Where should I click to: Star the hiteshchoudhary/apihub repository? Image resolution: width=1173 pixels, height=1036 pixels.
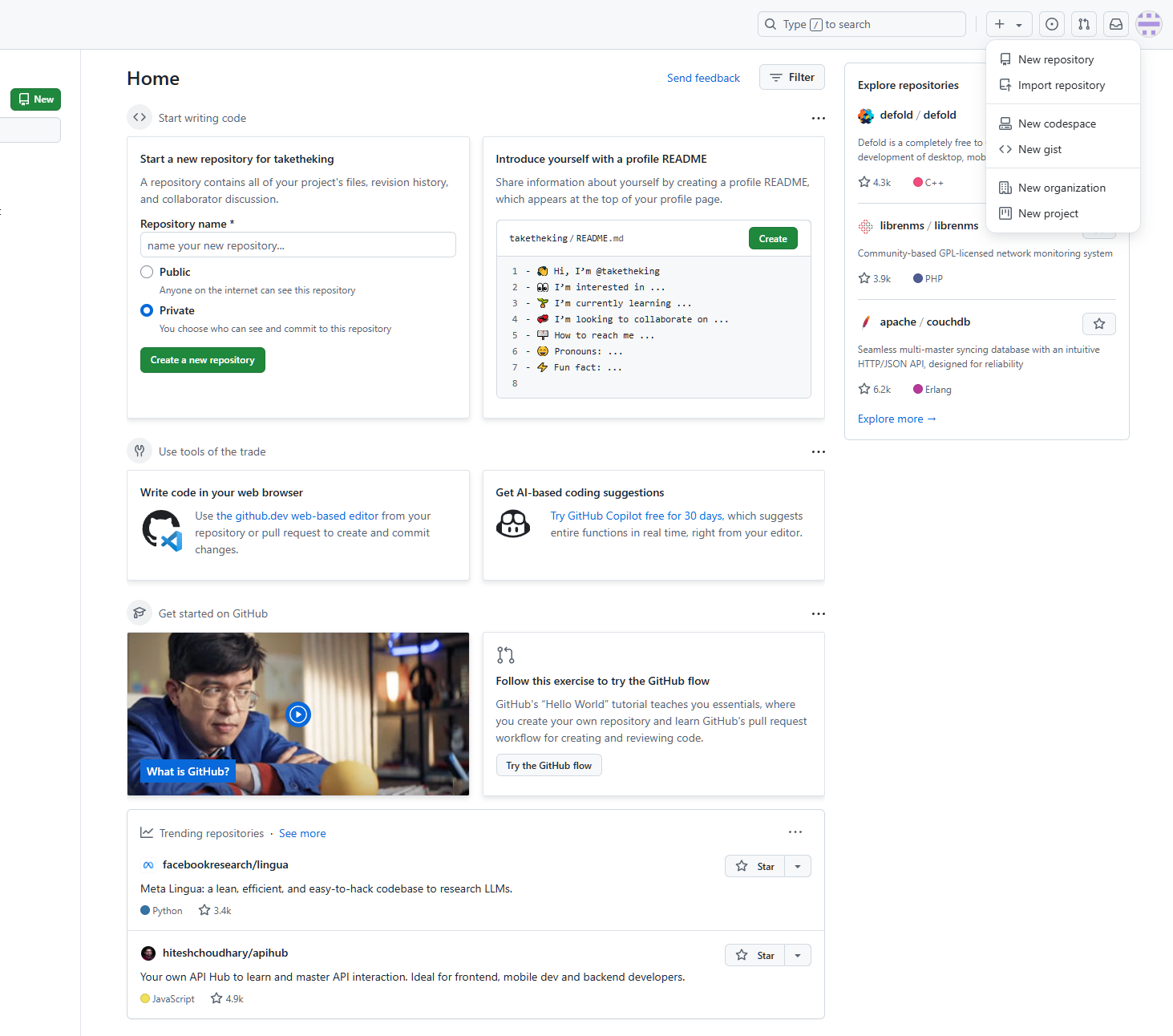[x=755, y=955]
